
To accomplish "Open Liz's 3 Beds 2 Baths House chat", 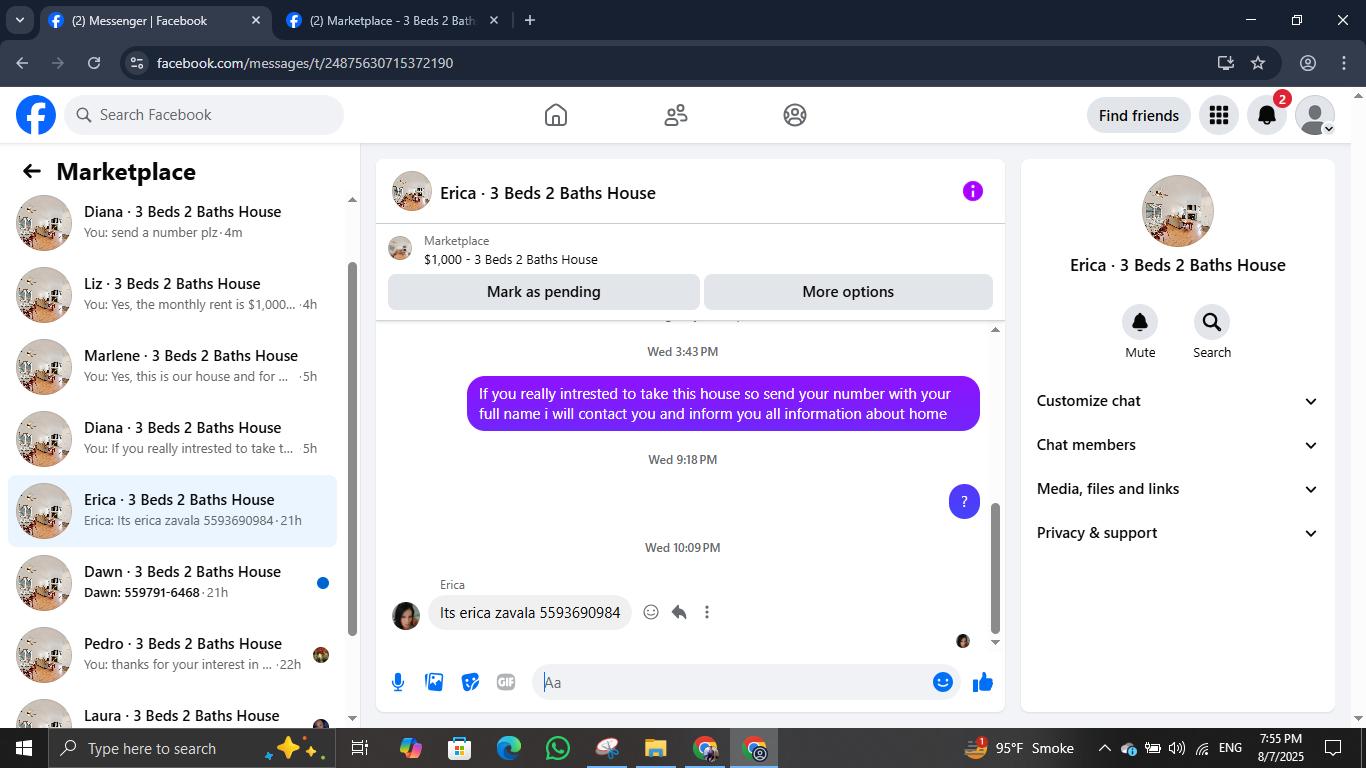I will (x=172, y=294).
